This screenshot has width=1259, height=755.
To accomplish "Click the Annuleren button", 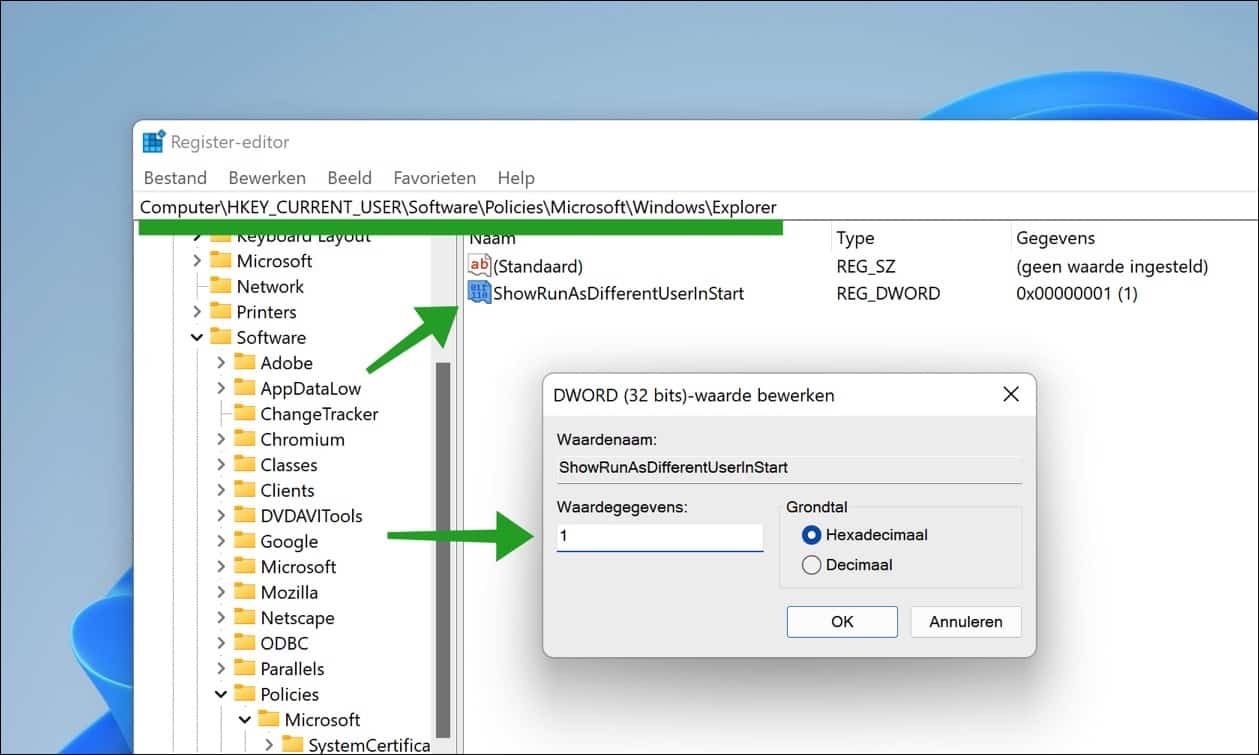I will pos(966,622).
